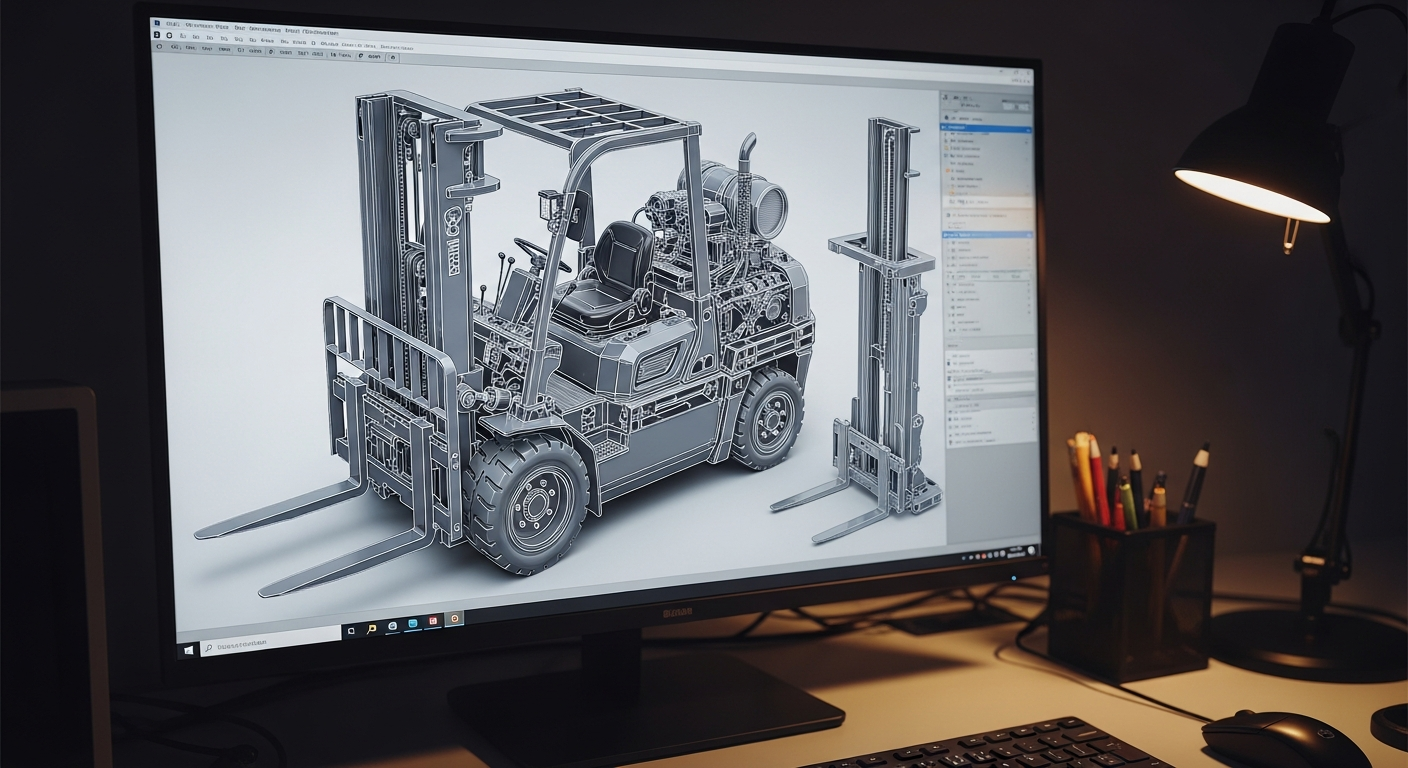Open the Task View icon in taskbar
This screenshot has width=1408, height=768.
click(x=351, y=631)
